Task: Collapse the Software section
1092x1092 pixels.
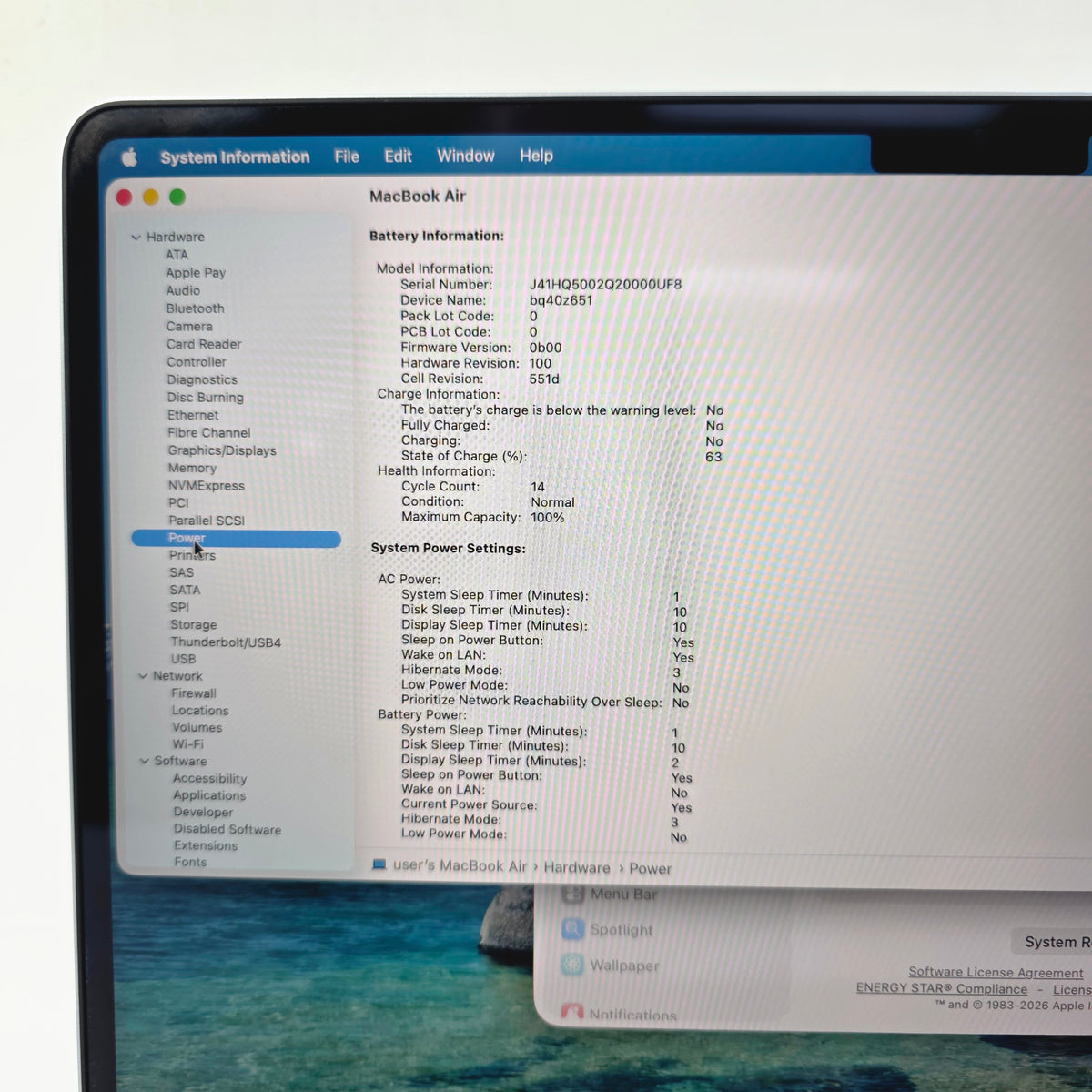Action: click(144, 761)
